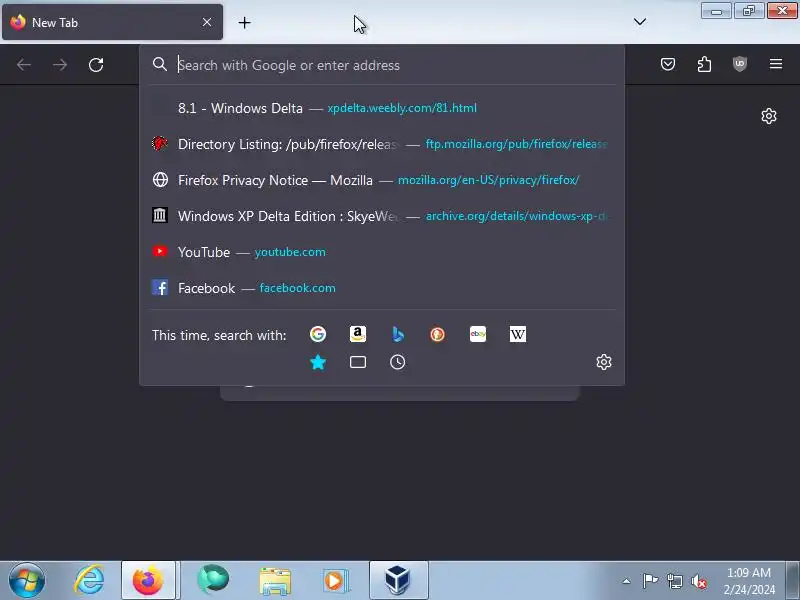This screenshot has width=800, height=600.
Task: Open the muted volume tray icon
Action: coord(699,581)
